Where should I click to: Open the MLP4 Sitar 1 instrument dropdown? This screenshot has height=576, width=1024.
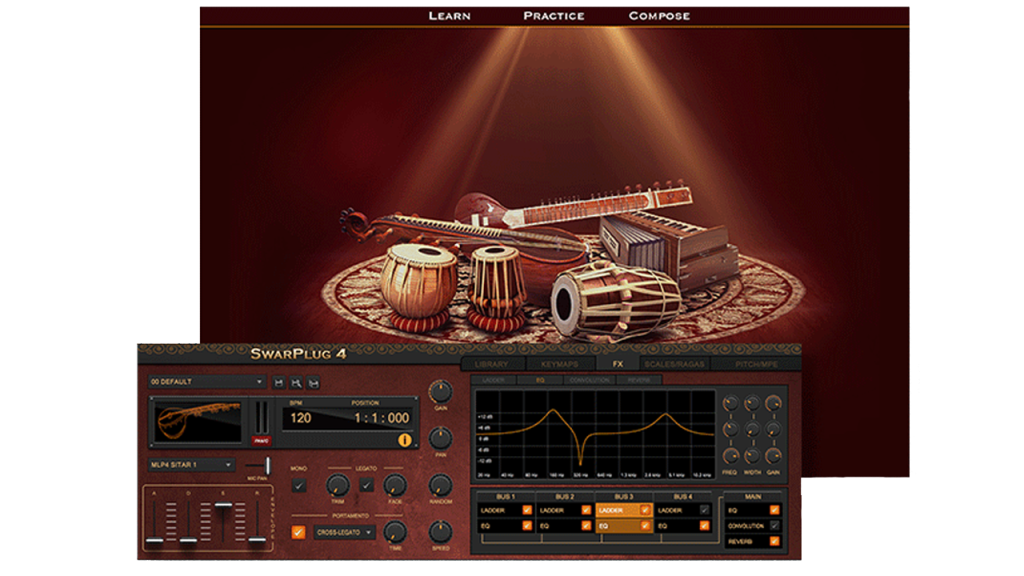coord(191,465)
